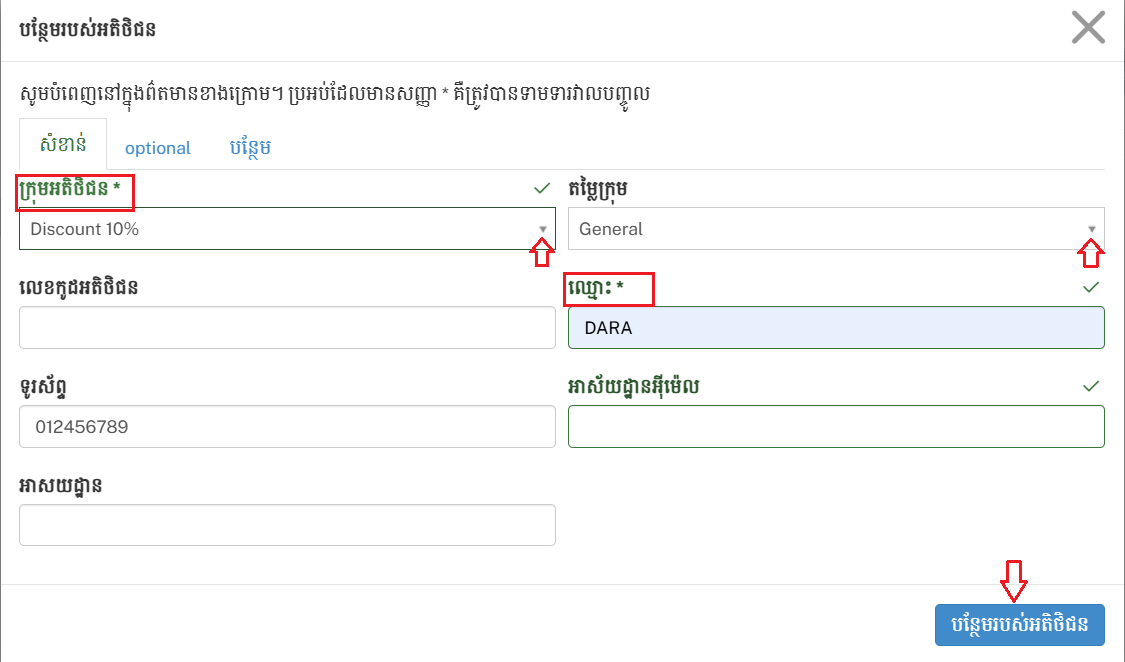Click the លេខកូដអតិថិជន customer code label

click(78, 288)
